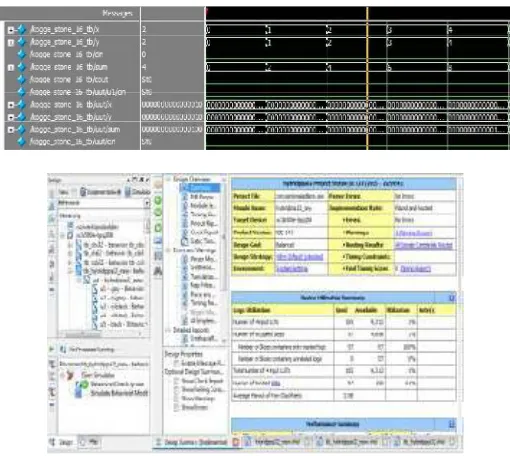This screenshot has width=510, height=456.
Task: Open IOB Properties in Design Overview
Action: pos(202,197)
